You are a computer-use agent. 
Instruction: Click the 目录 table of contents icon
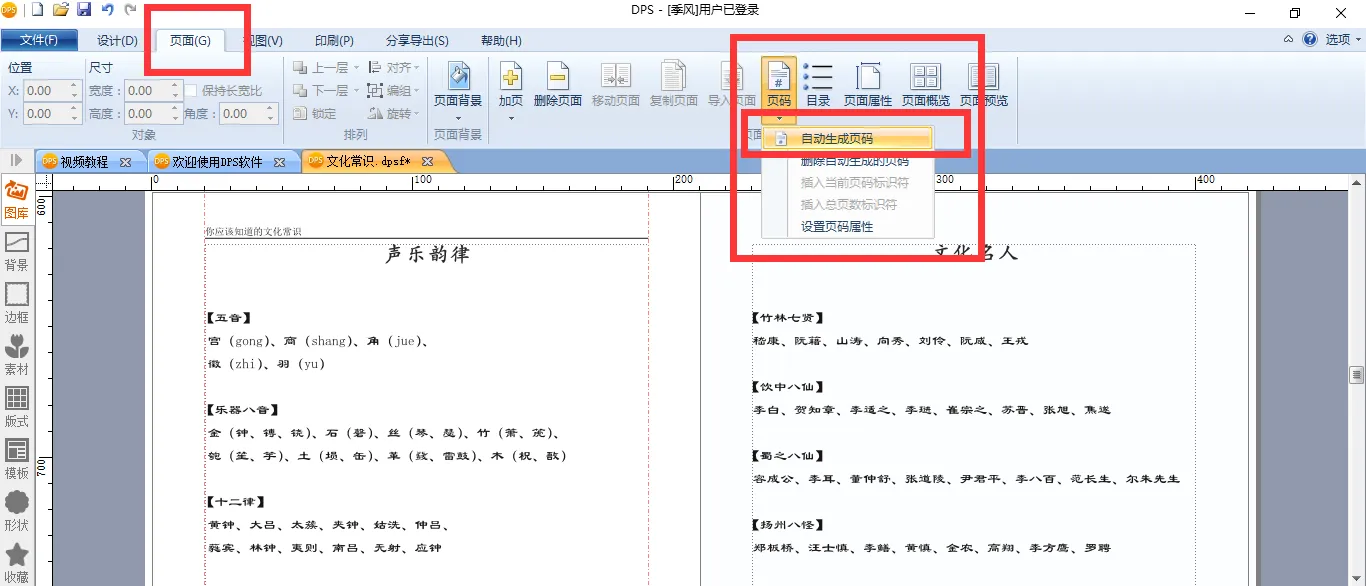pos(818,83)
